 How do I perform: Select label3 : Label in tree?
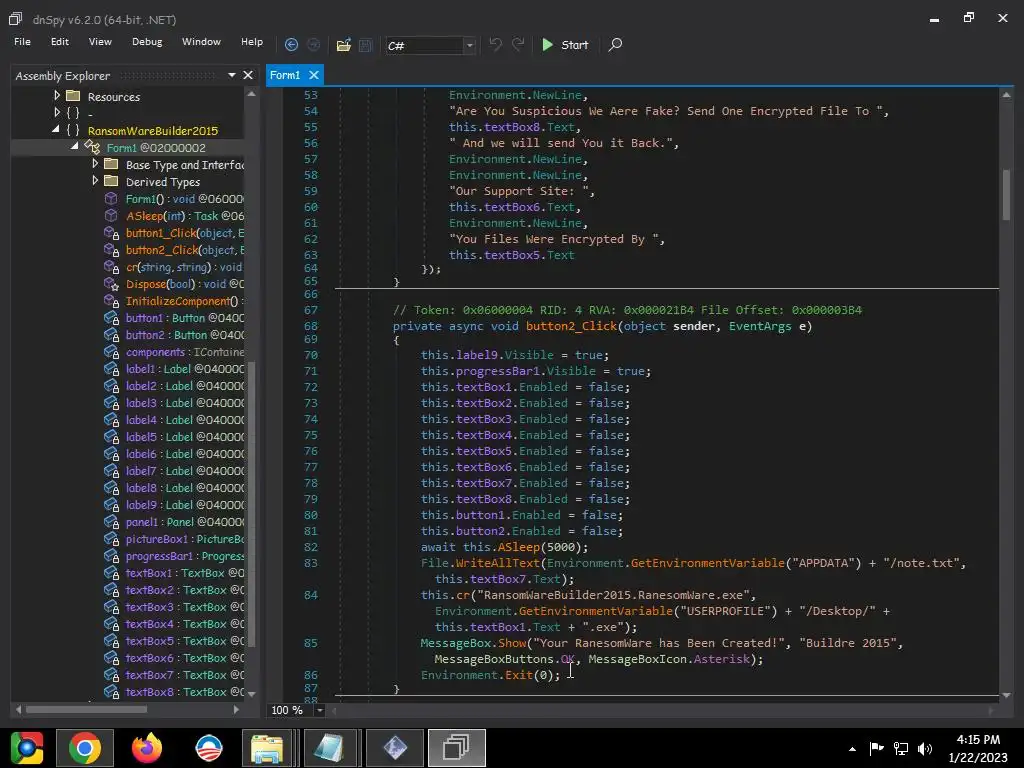point(184,403)
